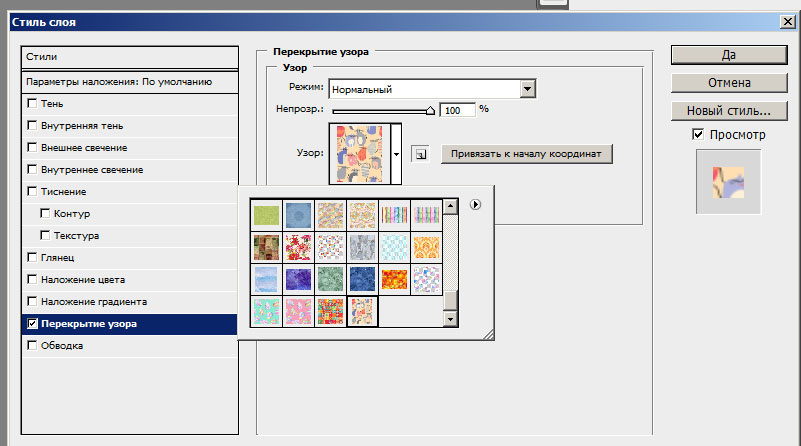This screenshot has width=801, height=446.
Task: Open the pattern picker flyout menu arrow
Action: pyautogui.click(x=475, y=204)
